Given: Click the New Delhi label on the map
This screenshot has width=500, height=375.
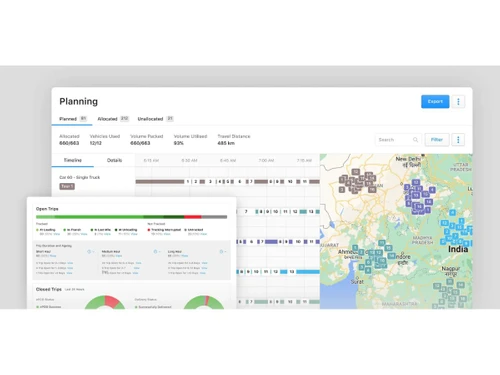Looking at the screenshot, I should (408, 159).
